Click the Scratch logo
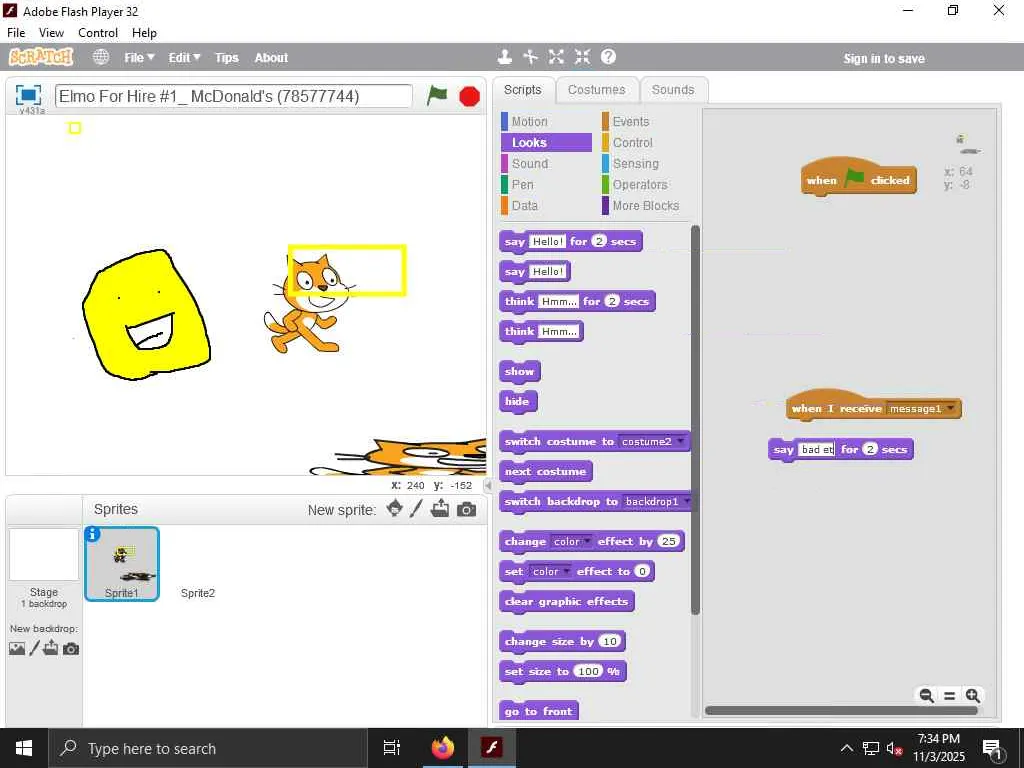The height and width of the screenshot is (768, 1024). [40, 57]
